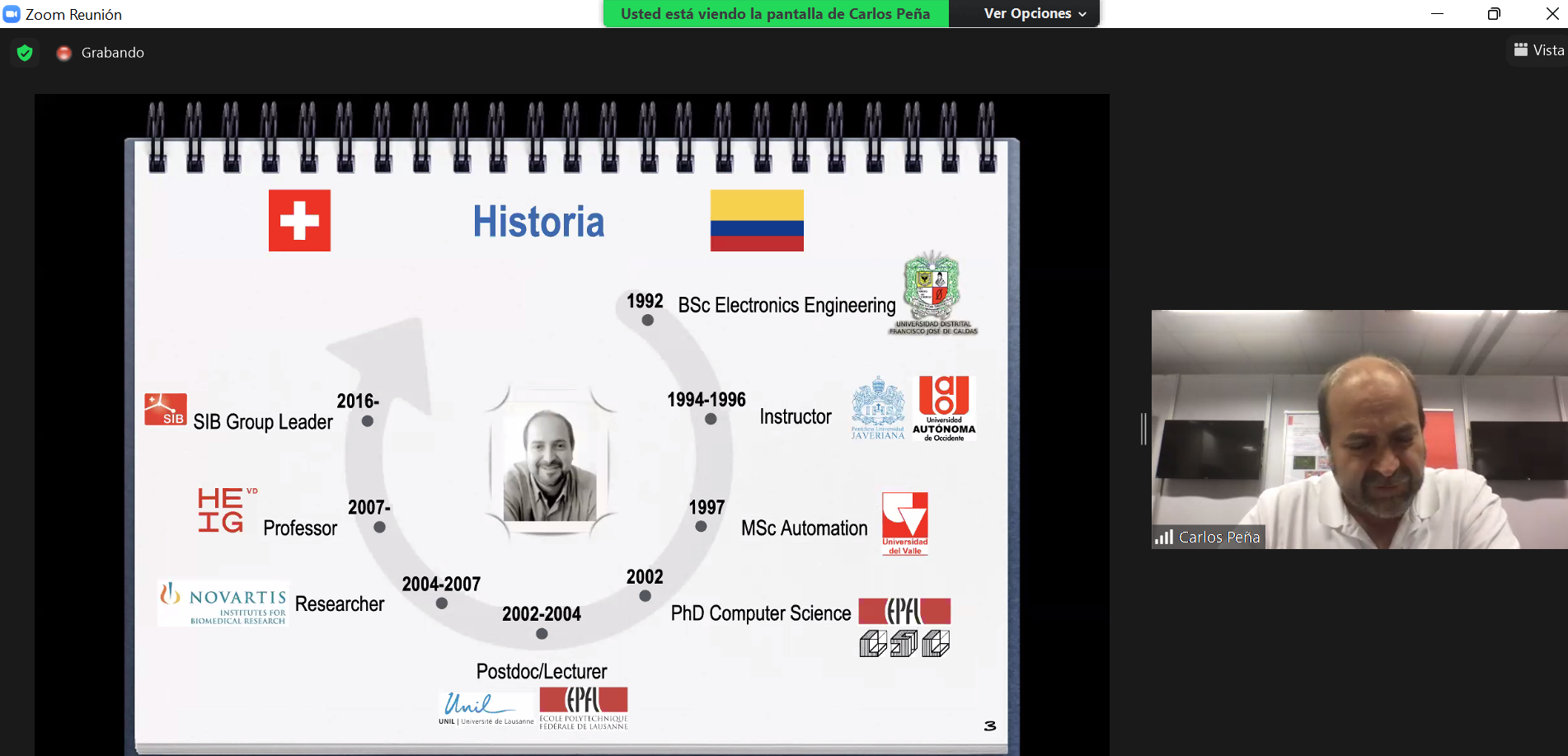1568x756 pixels.
Task: Select Carlos Peña's video thumbnail
Action: tap(1359, 429)
